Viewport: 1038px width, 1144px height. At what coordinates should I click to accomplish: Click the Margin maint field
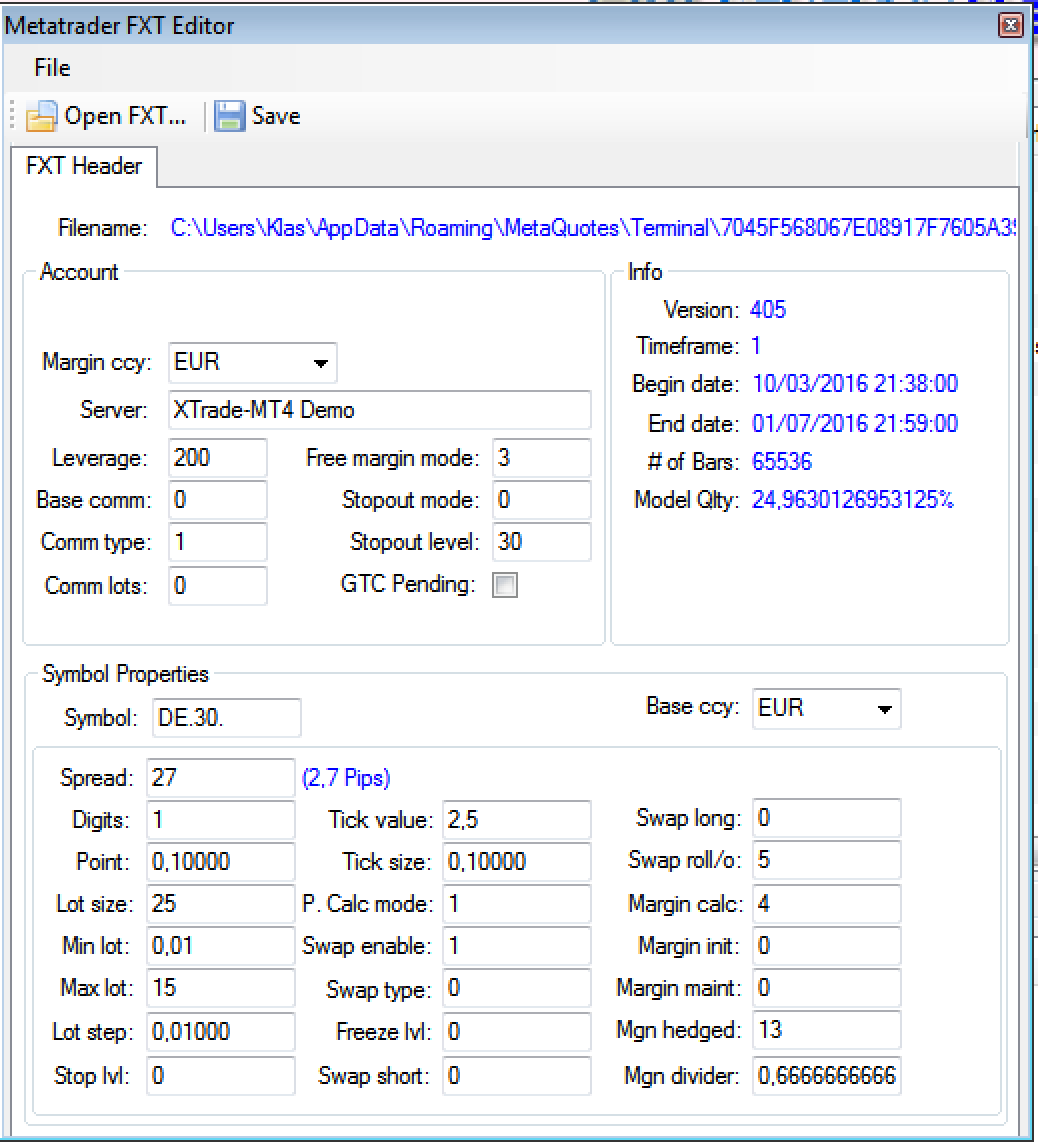point(826,988)
